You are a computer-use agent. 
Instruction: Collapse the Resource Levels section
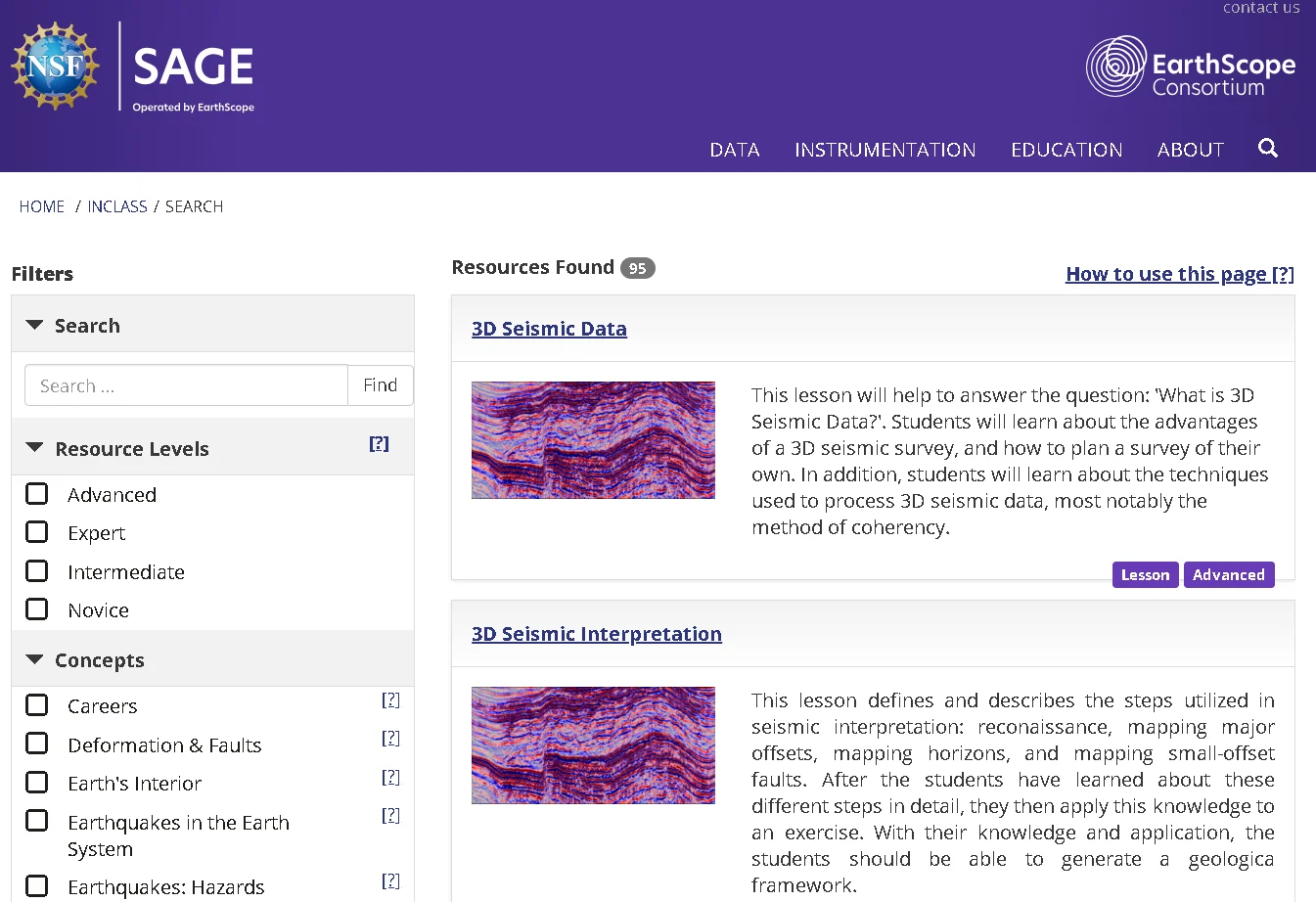[x=35, y=449]
